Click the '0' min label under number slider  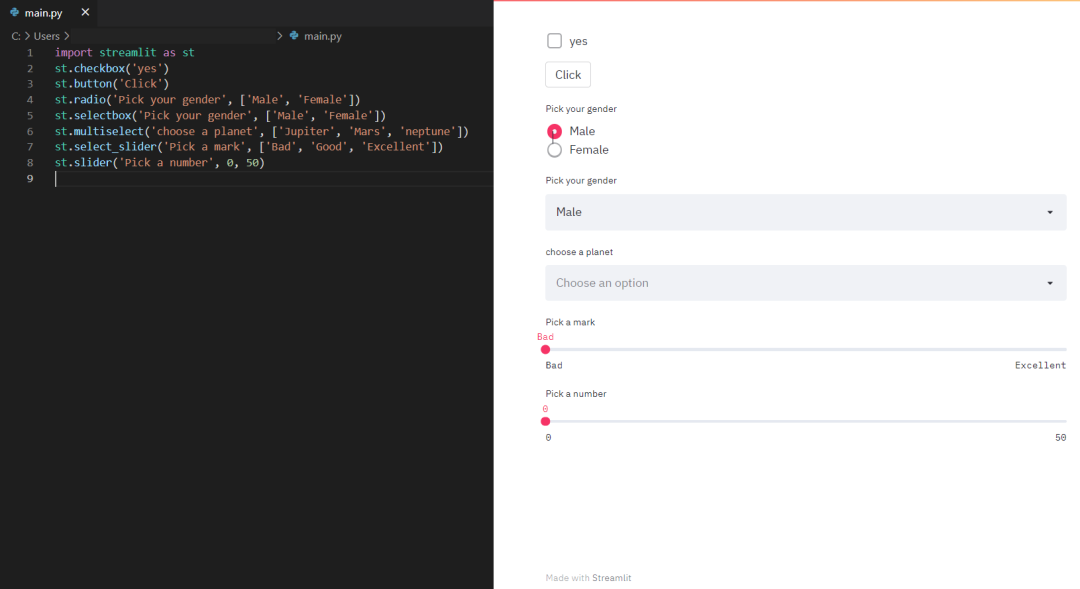548,437
